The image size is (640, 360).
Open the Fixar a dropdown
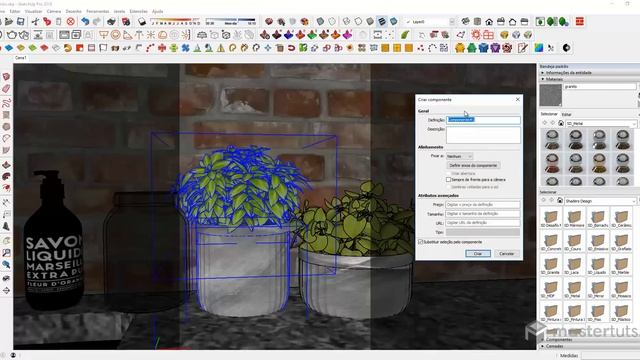click(459, 156)
